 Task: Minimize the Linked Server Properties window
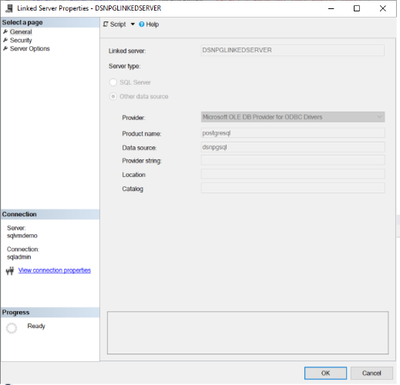click(331, 8)
